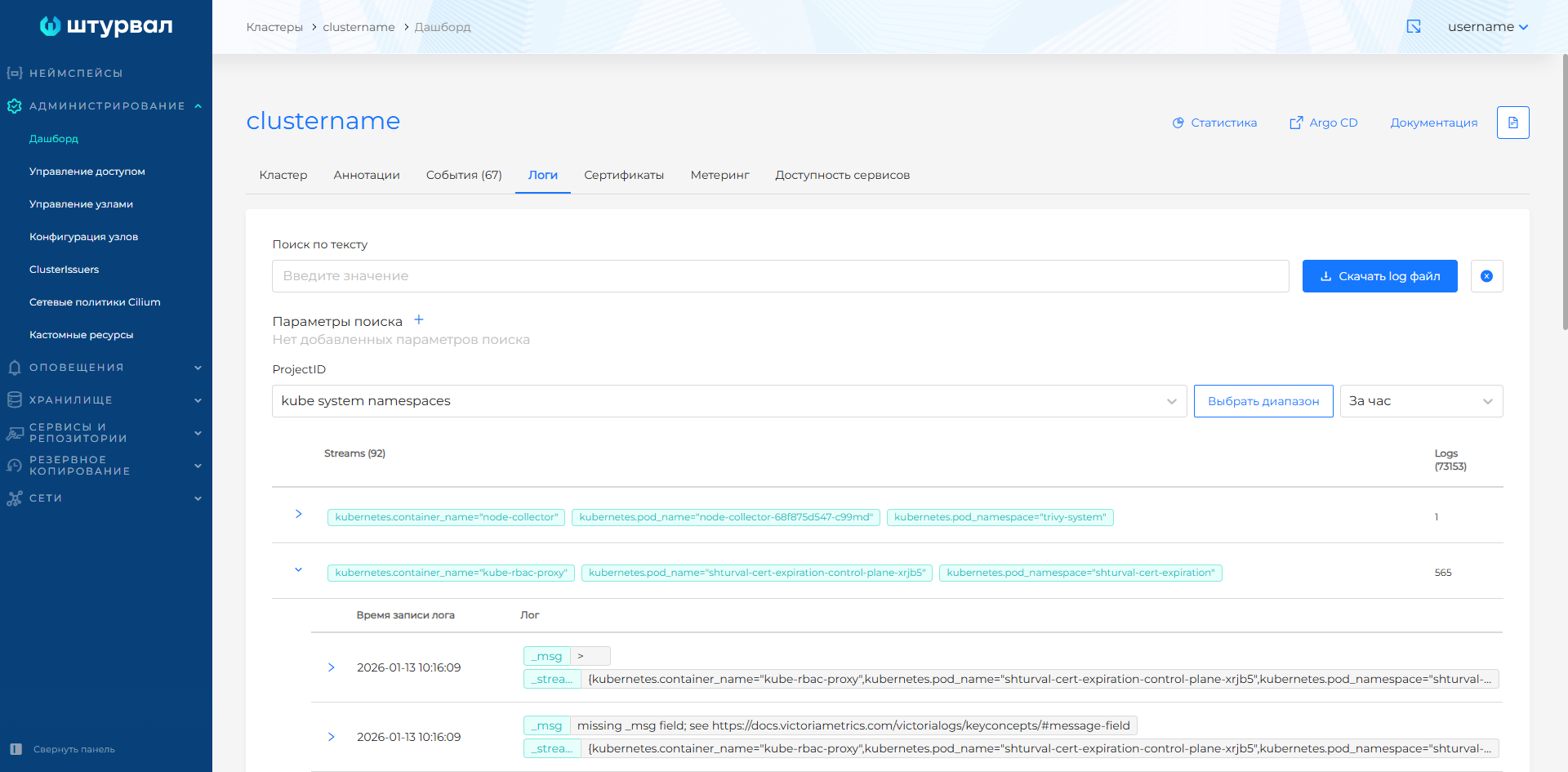Click the Неймспейсы sidebar icon
The height and width of the screenshot is (772, 1568).
(x=14, y=74)
